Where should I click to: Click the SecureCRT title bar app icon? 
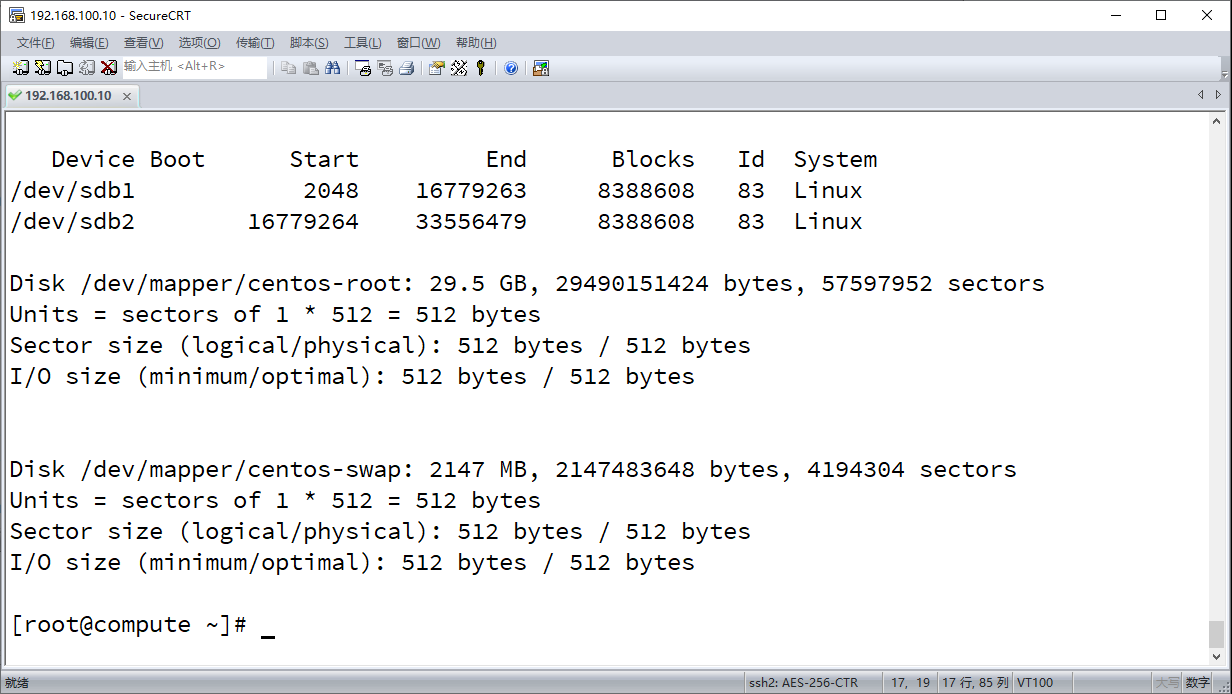pos(17,15)
